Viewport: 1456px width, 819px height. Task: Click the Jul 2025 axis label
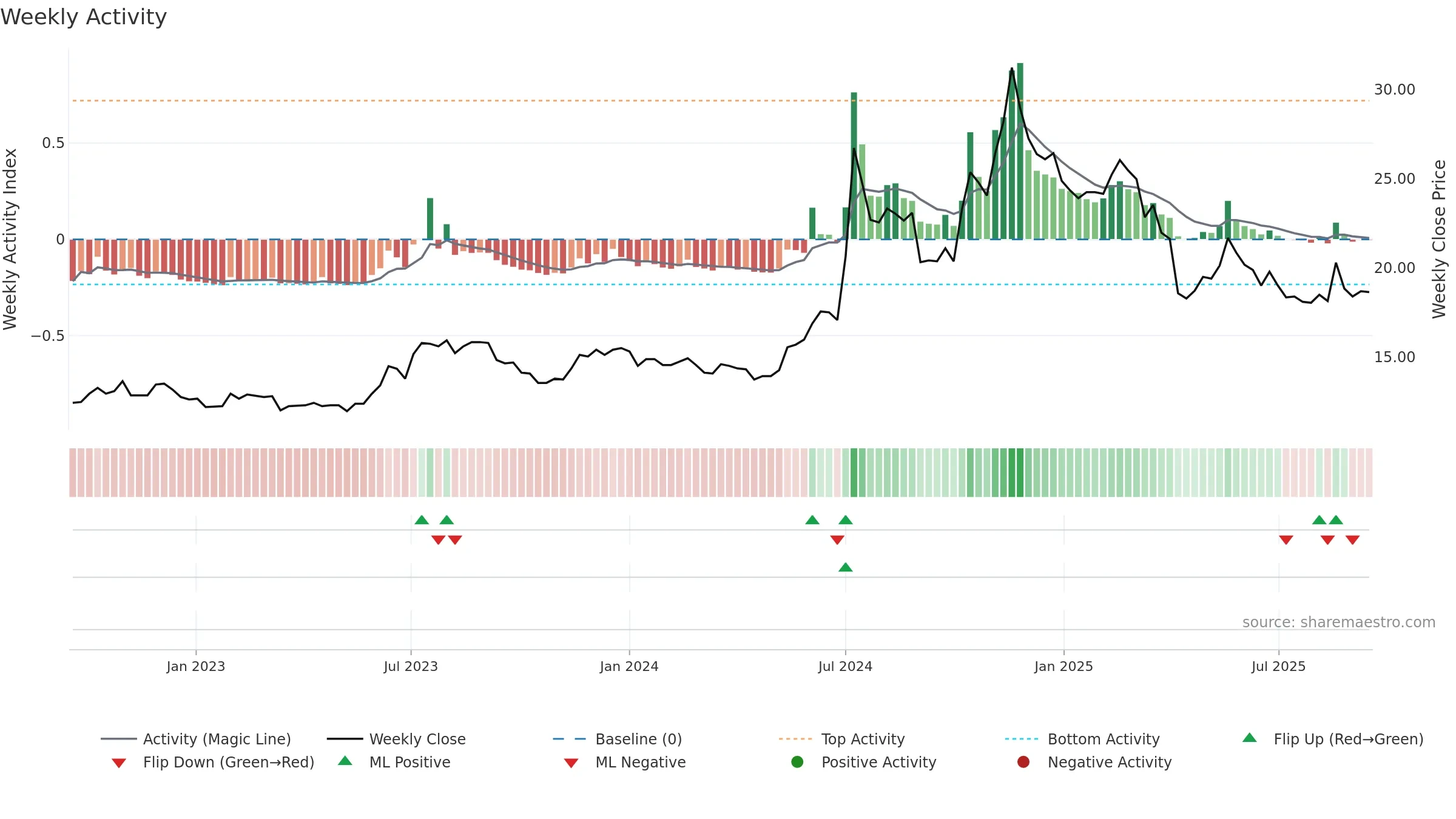coord(1278,666)
